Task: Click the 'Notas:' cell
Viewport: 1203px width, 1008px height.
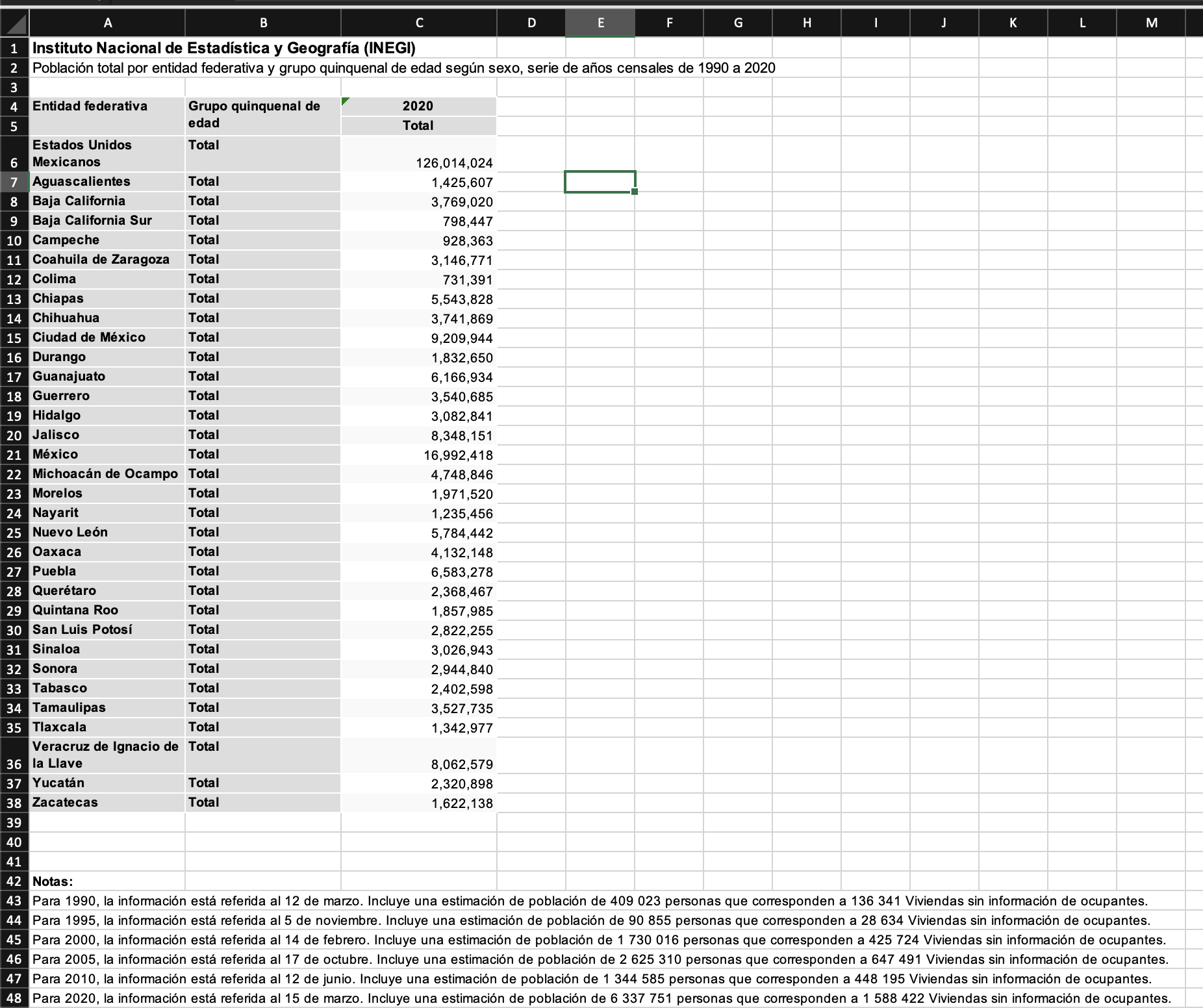Action: coord(107,881)
